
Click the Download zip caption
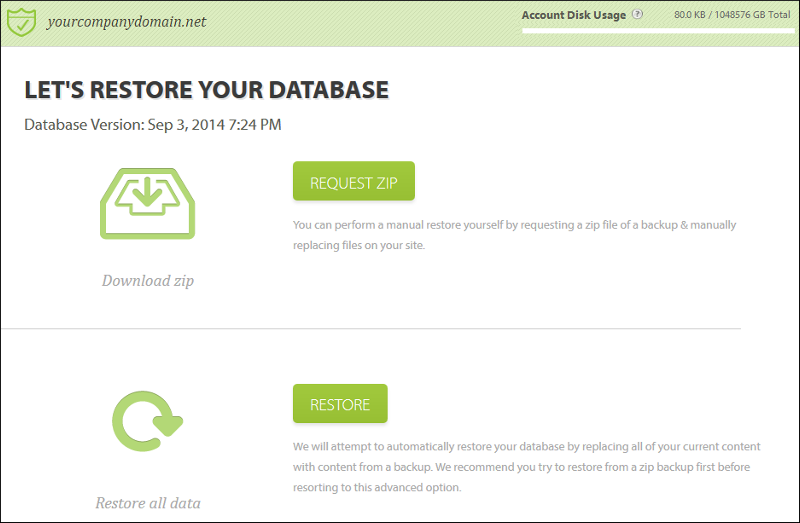point(148,281)
